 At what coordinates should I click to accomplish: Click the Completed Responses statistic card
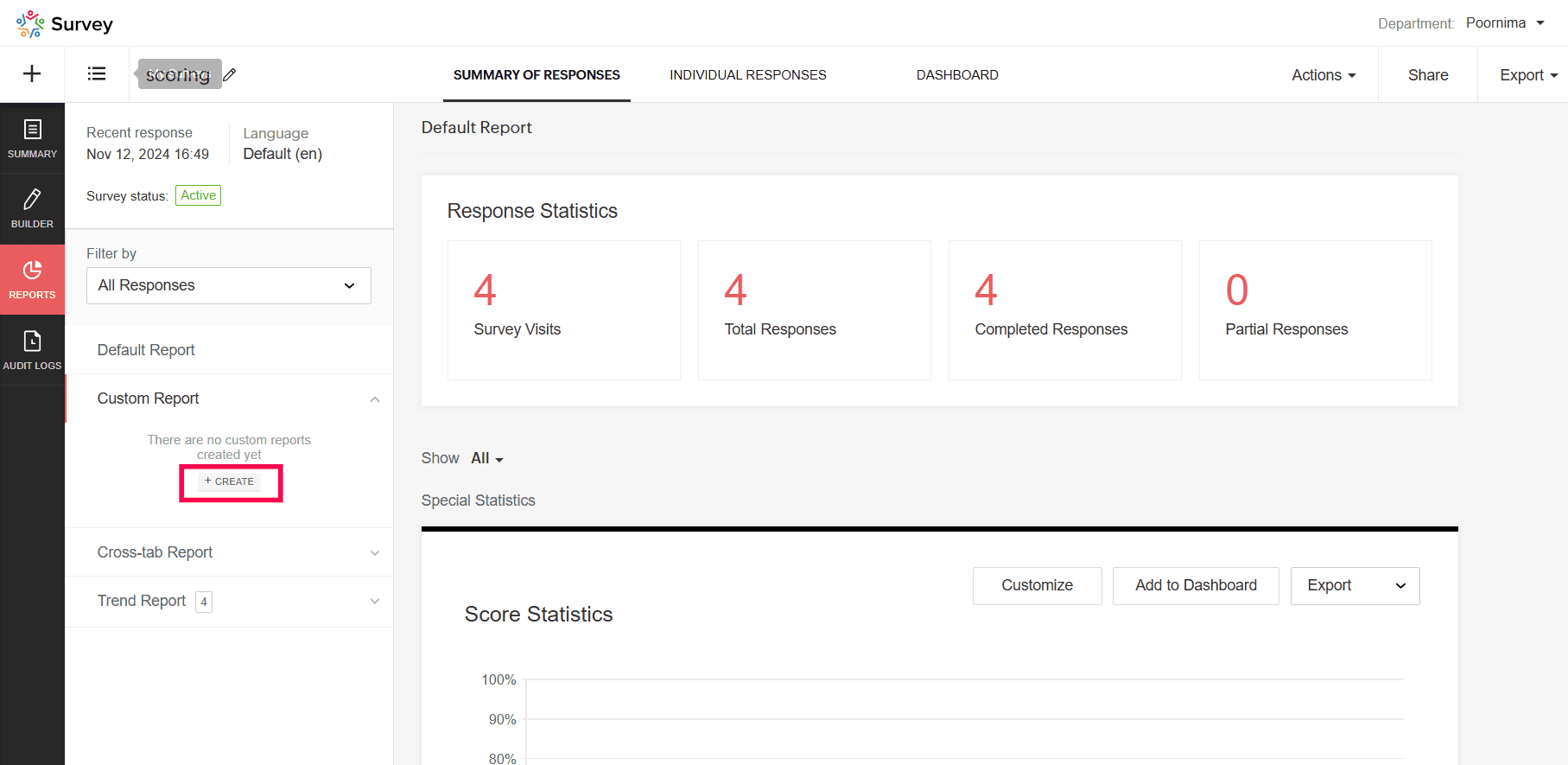(1065, 310)
